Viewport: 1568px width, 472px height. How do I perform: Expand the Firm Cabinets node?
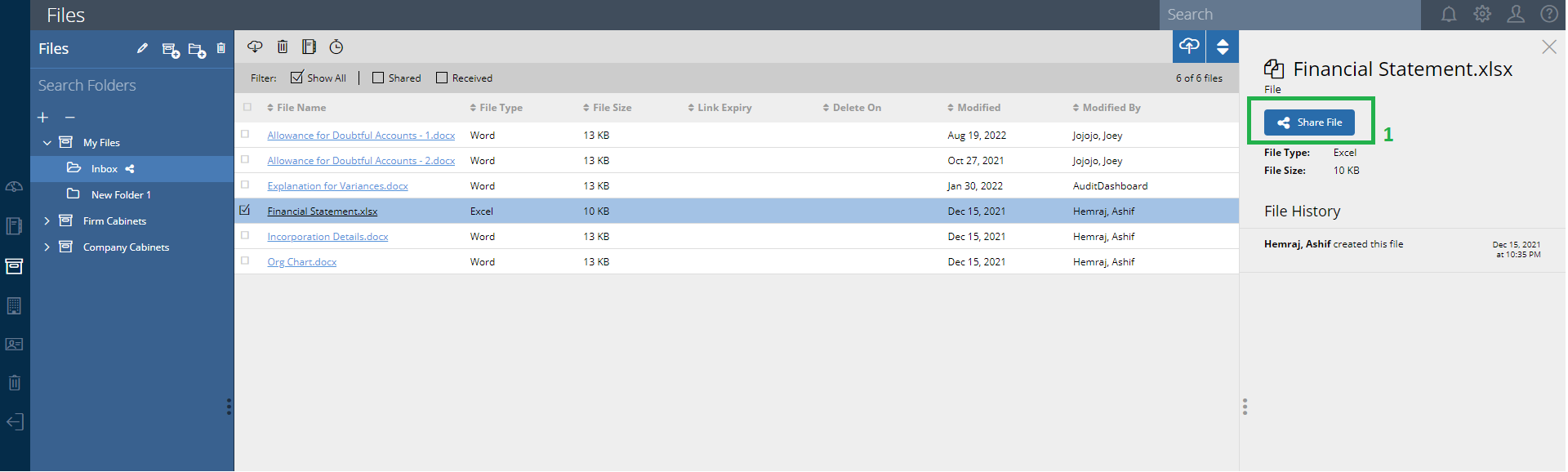47,221
